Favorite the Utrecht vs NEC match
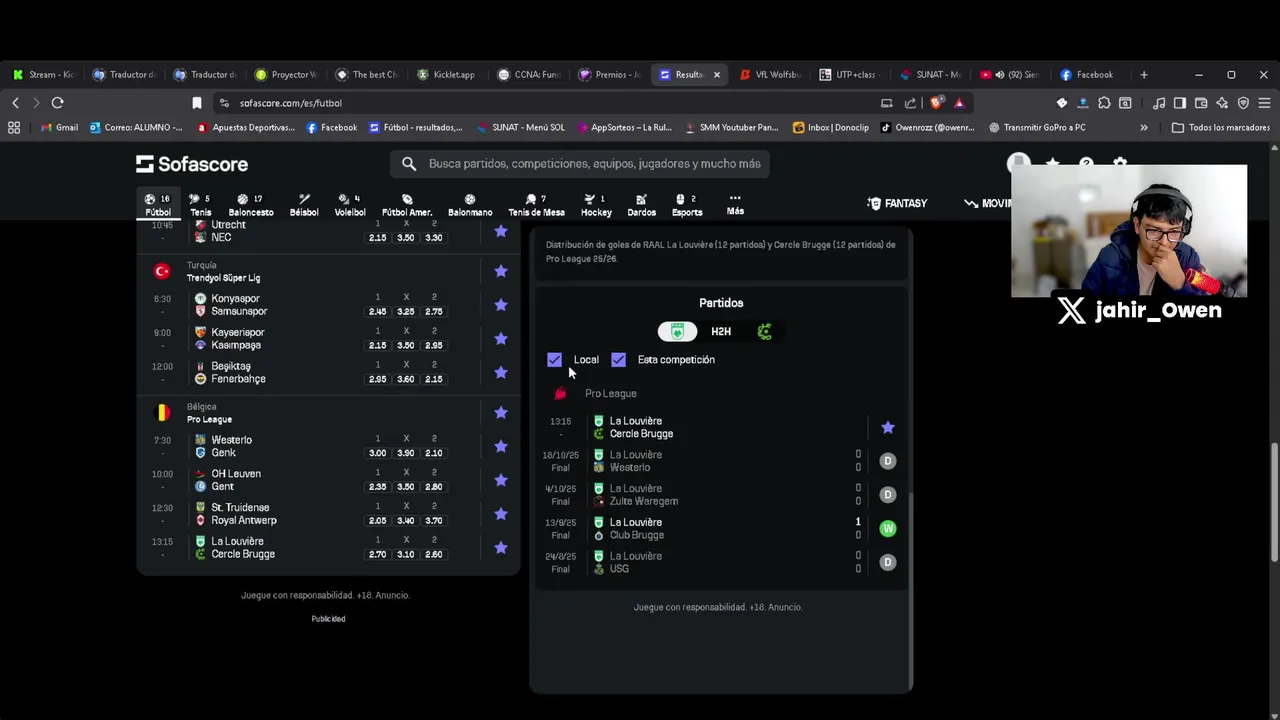 [x=501, y=231]
